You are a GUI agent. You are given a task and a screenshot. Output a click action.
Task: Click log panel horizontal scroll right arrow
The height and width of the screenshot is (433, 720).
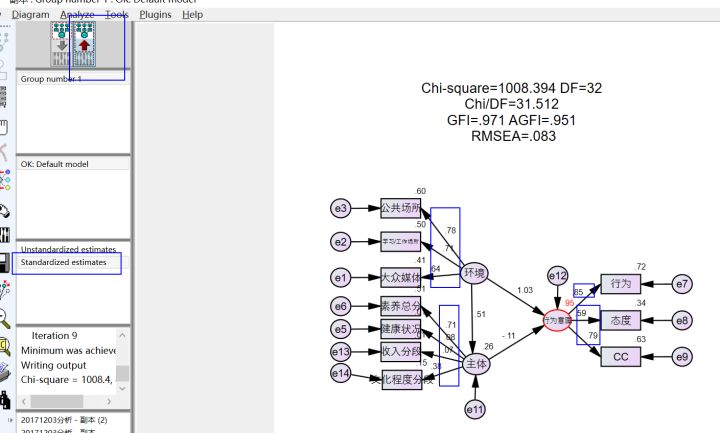109,401
